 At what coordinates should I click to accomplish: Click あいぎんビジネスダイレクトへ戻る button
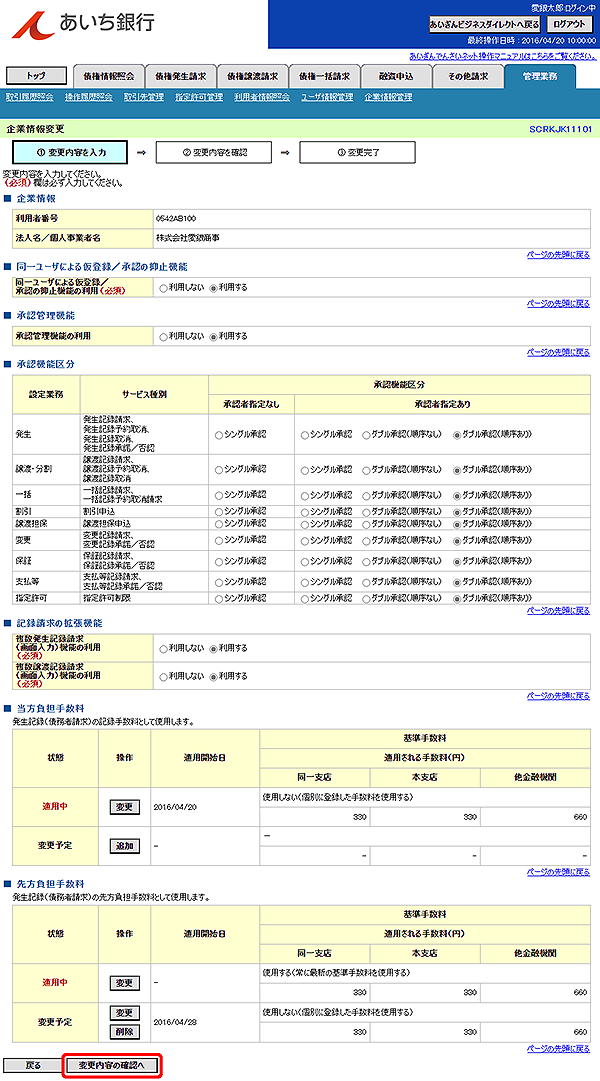(x=484, y=24)
